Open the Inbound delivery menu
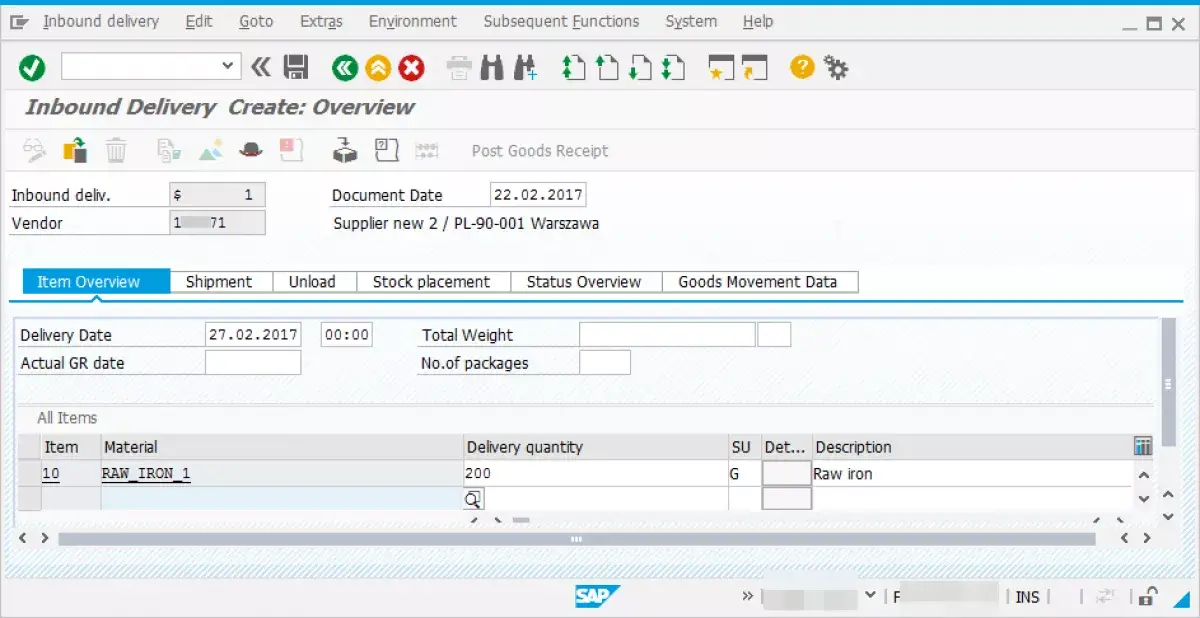 (x=101, y=21)
